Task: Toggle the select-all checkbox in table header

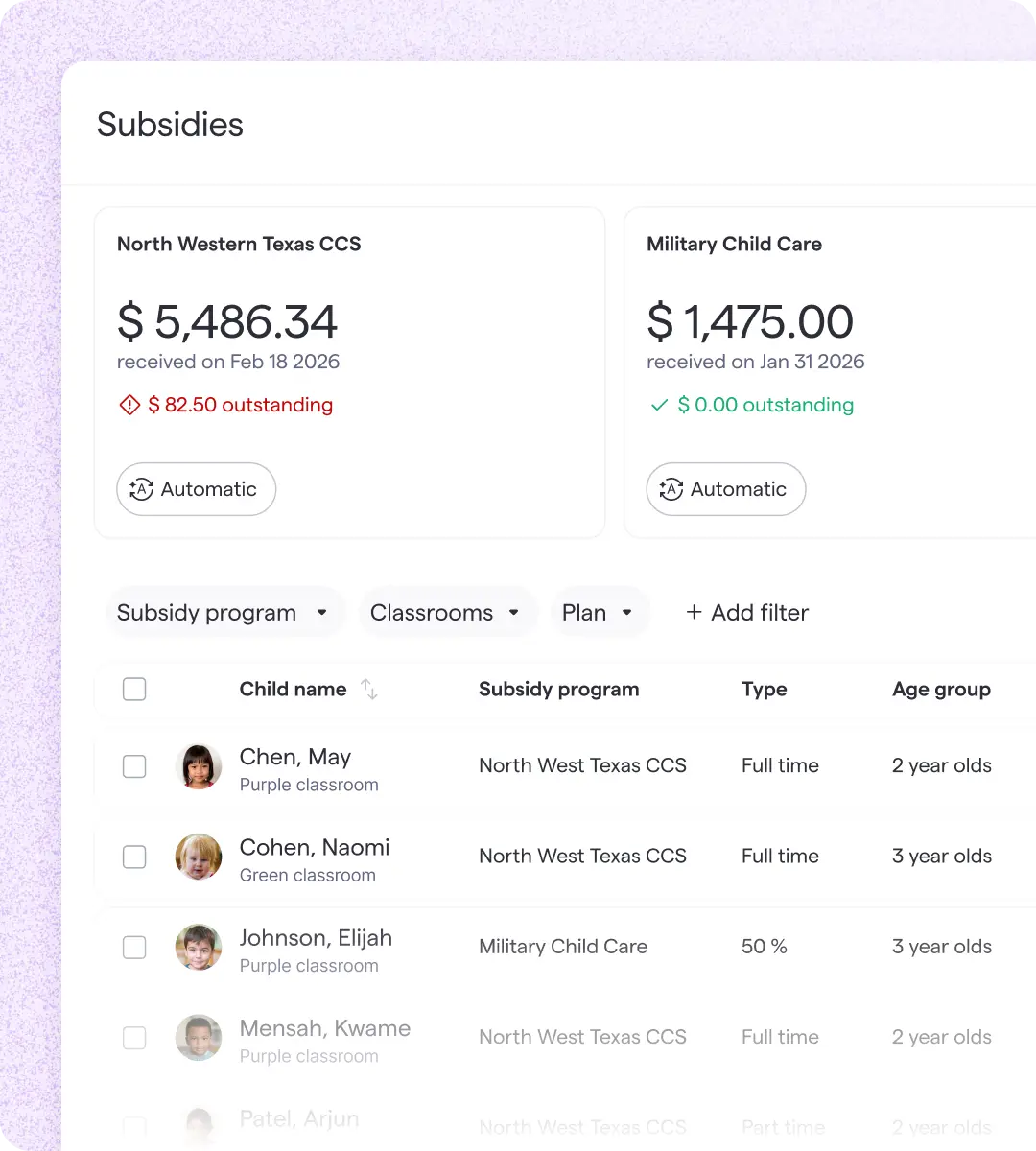Action: 134,689
